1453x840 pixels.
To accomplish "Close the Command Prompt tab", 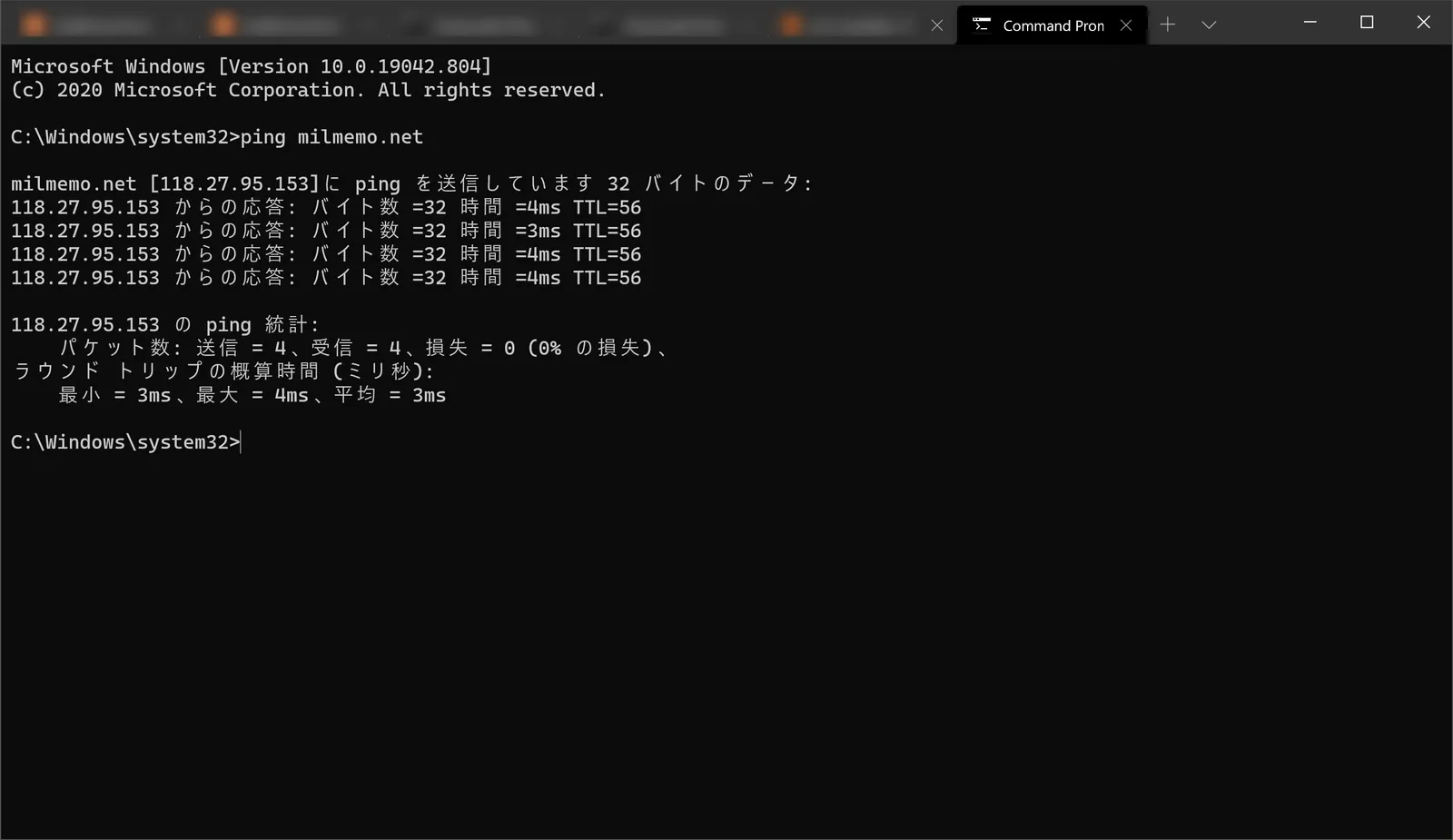I will tap(1126, 25).
